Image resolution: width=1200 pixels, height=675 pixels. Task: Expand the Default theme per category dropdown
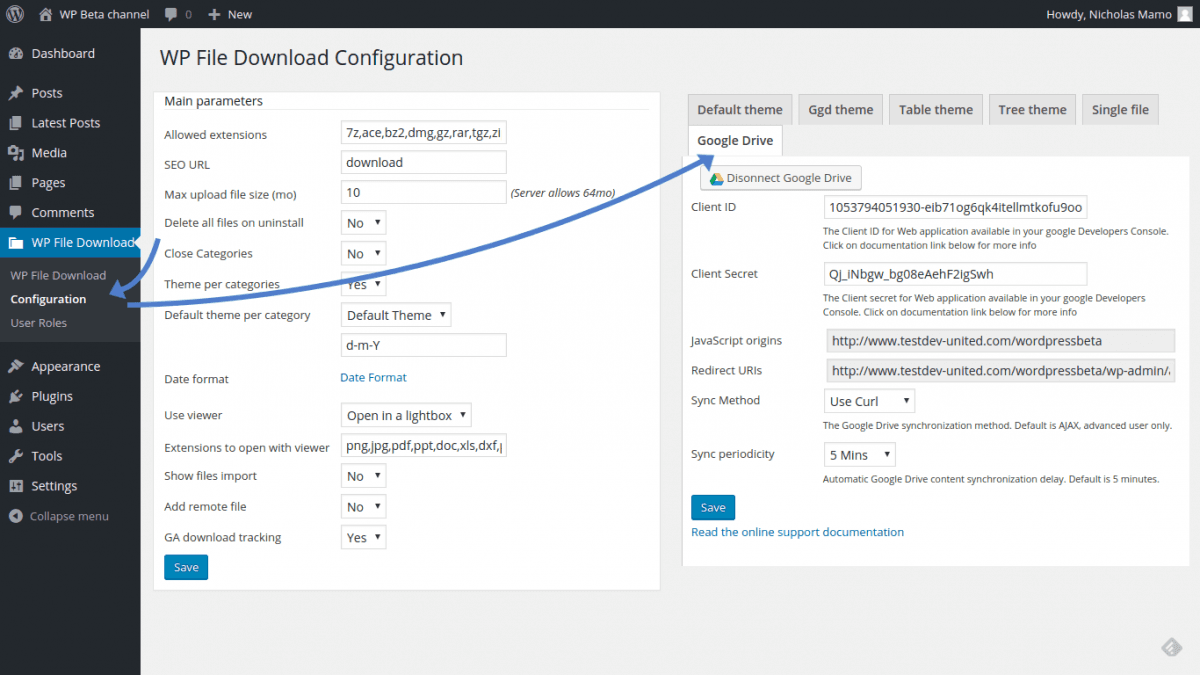coord(396,315)
